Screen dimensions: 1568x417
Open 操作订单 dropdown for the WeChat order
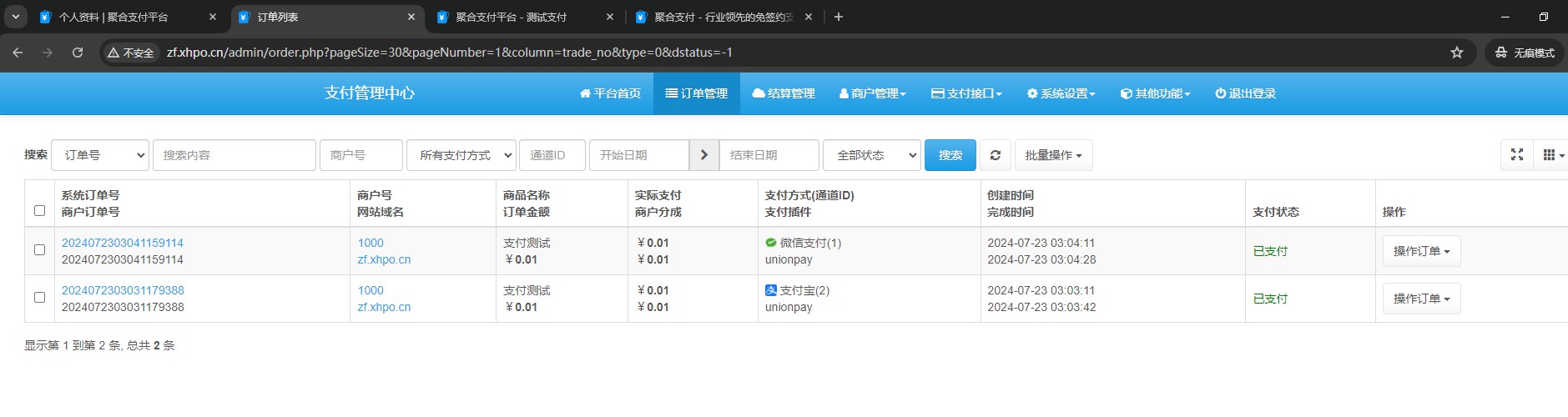click(1421, 251)
